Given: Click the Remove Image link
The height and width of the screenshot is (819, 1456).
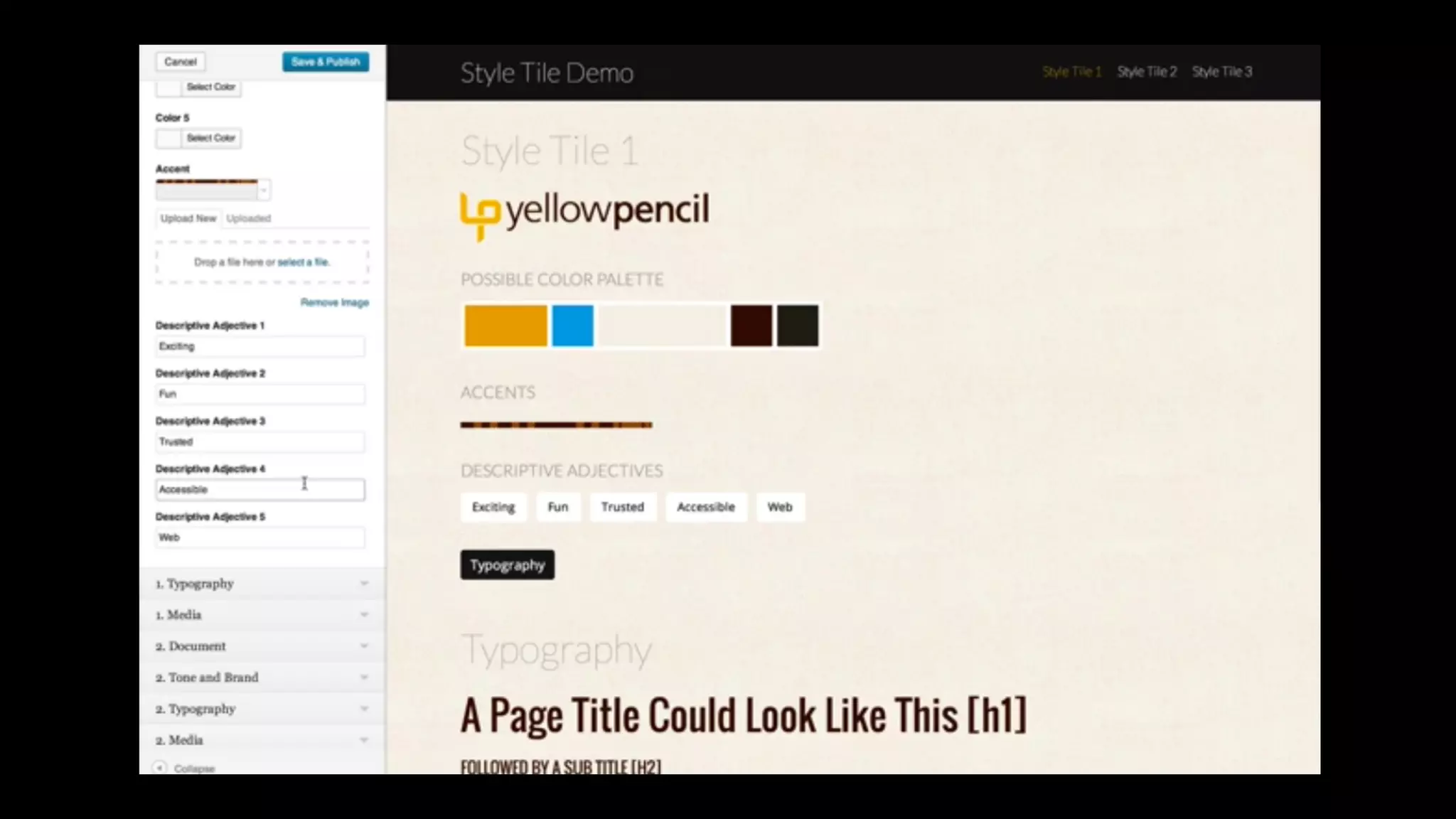Looking at the screenshot, I should [x=334, y=303].
